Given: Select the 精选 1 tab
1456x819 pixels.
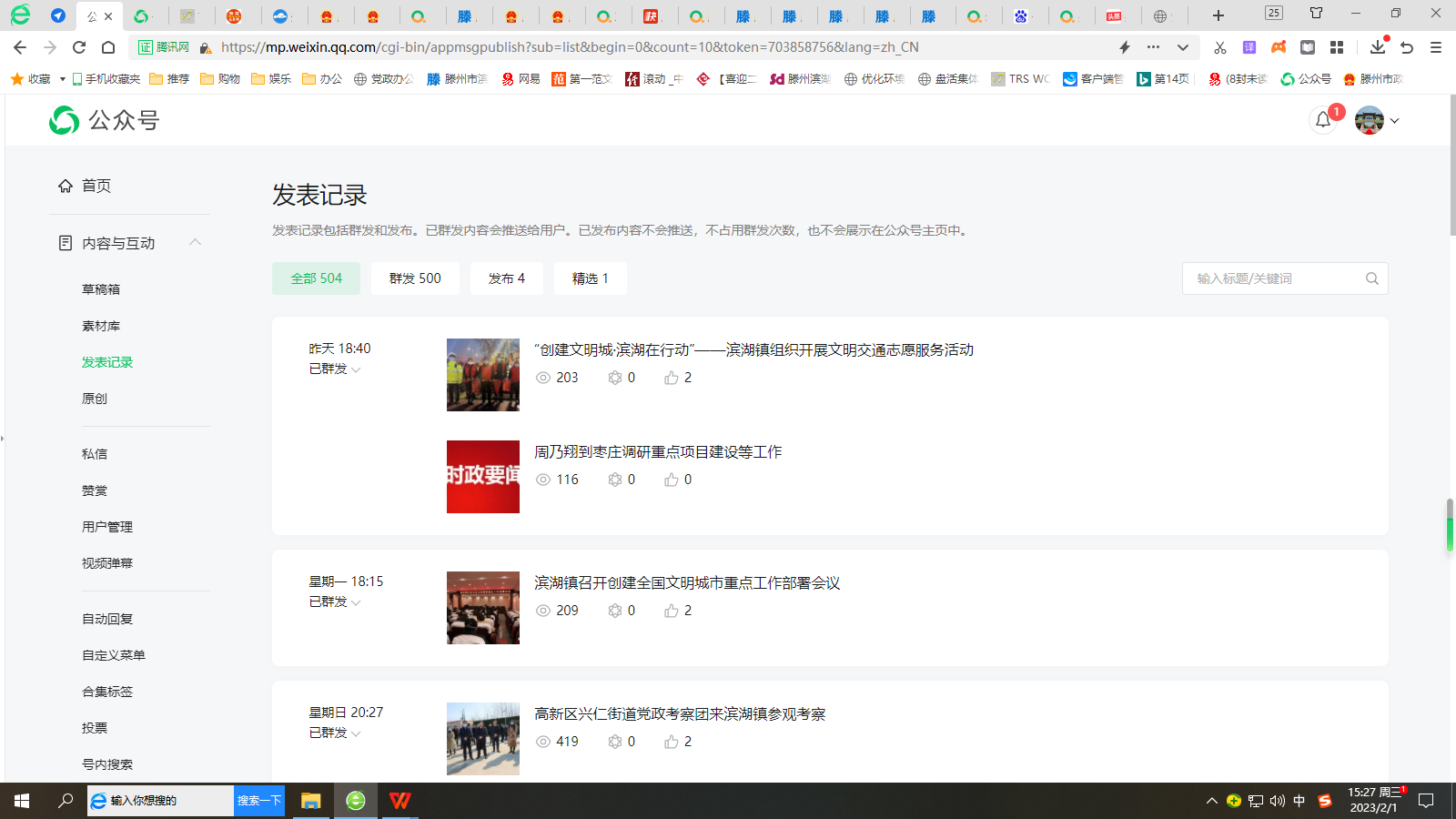Looking at the screenshot, I should coord(590,278).
